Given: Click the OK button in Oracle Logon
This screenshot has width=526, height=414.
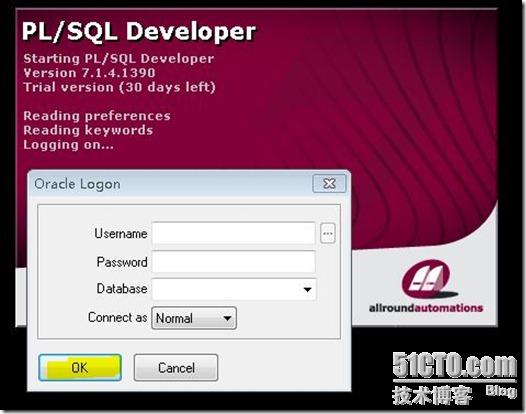Looking at the screenshot, I should (x=80, y=368).
